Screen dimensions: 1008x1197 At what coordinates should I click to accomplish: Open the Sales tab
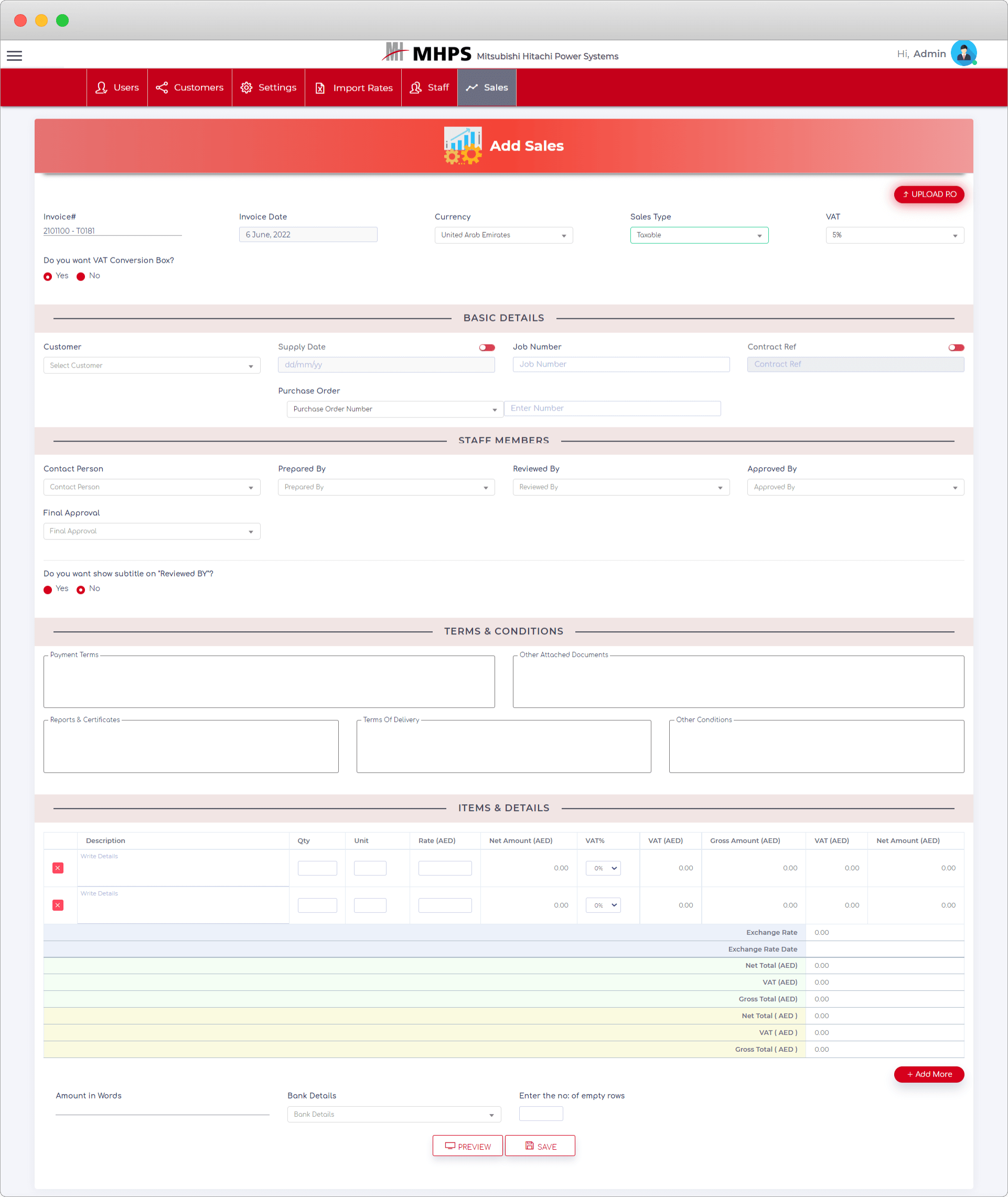(487, 88)
